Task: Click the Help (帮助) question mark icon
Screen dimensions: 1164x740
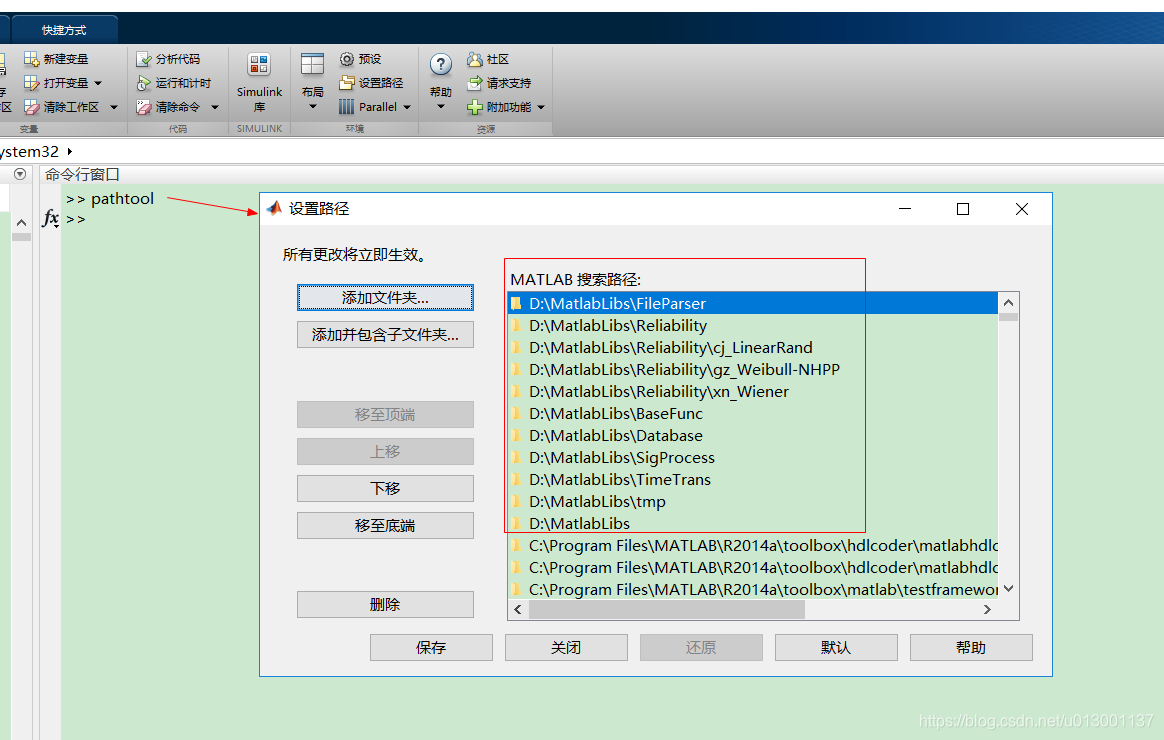Action: 441,65
